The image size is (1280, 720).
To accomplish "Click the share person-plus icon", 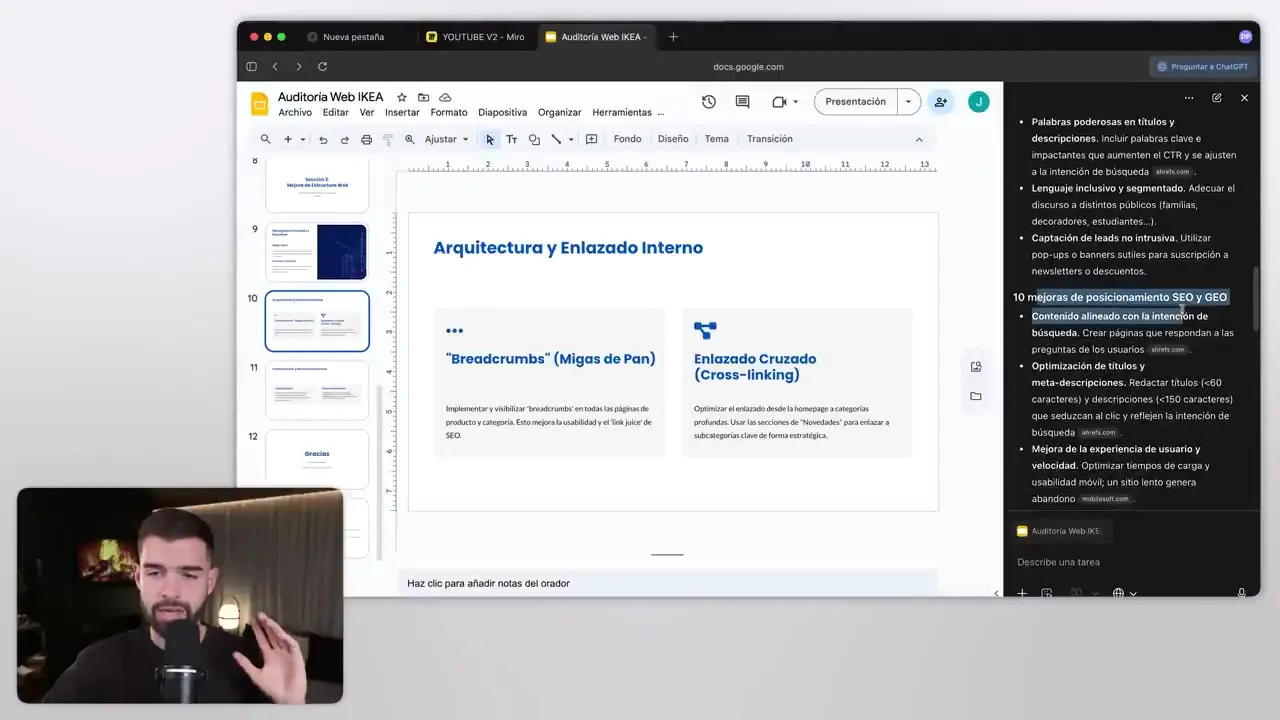I will tap(940, 102).
